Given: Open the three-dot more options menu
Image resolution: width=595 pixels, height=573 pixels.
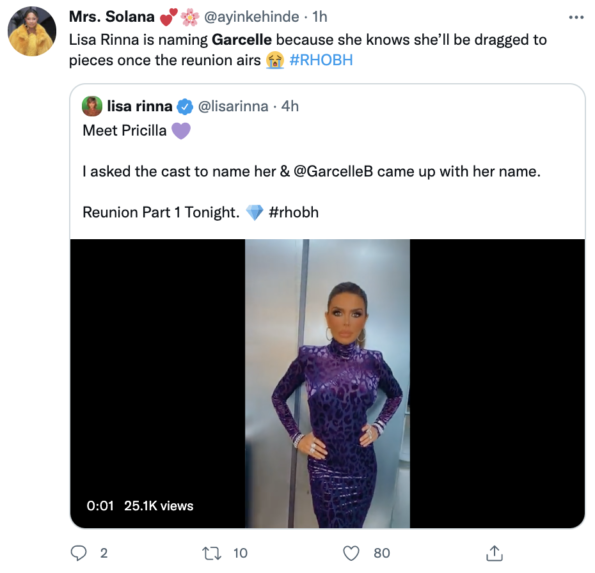Looking at the screenshot, I should point(576,17).
